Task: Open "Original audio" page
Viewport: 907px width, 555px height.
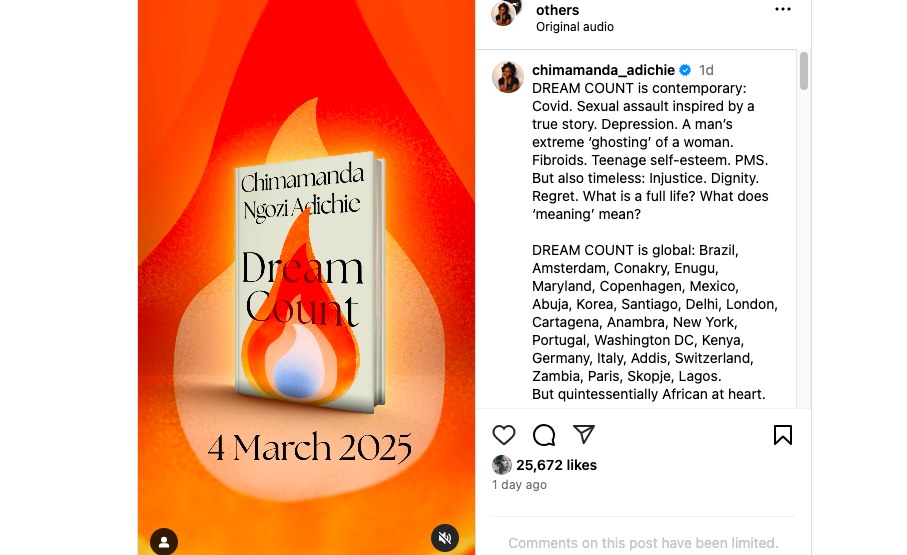Action: pos(574,27)
